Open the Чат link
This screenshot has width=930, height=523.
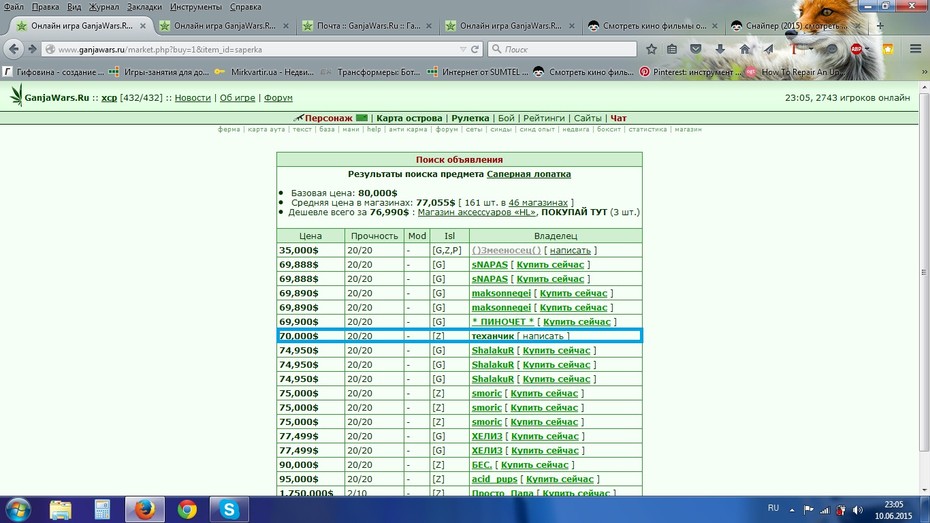(x=619, y=118)
